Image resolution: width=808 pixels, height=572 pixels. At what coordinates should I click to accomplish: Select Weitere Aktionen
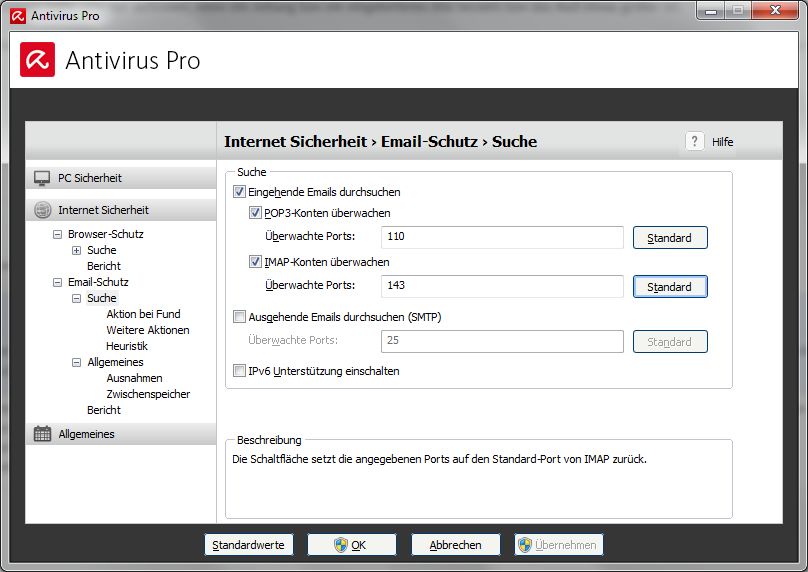tap(148, 330)
